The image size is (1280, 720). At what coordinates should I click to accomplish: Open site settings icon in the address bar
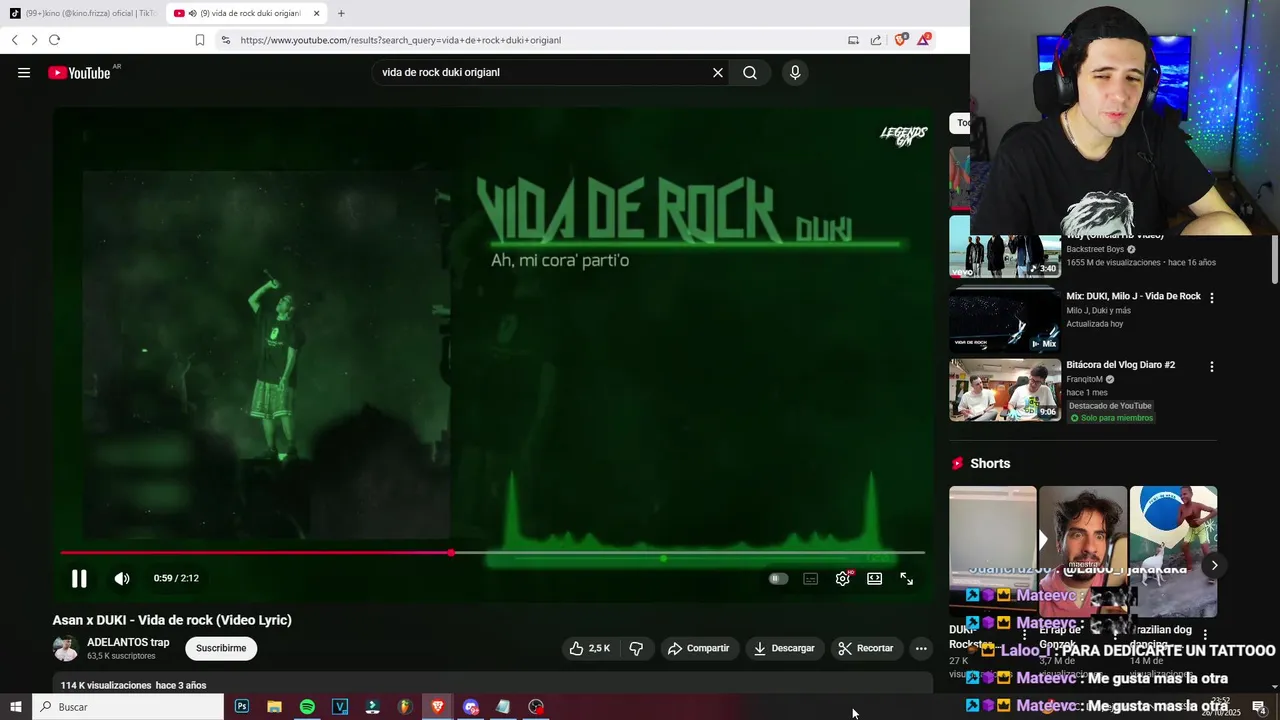tap(225, 40)
